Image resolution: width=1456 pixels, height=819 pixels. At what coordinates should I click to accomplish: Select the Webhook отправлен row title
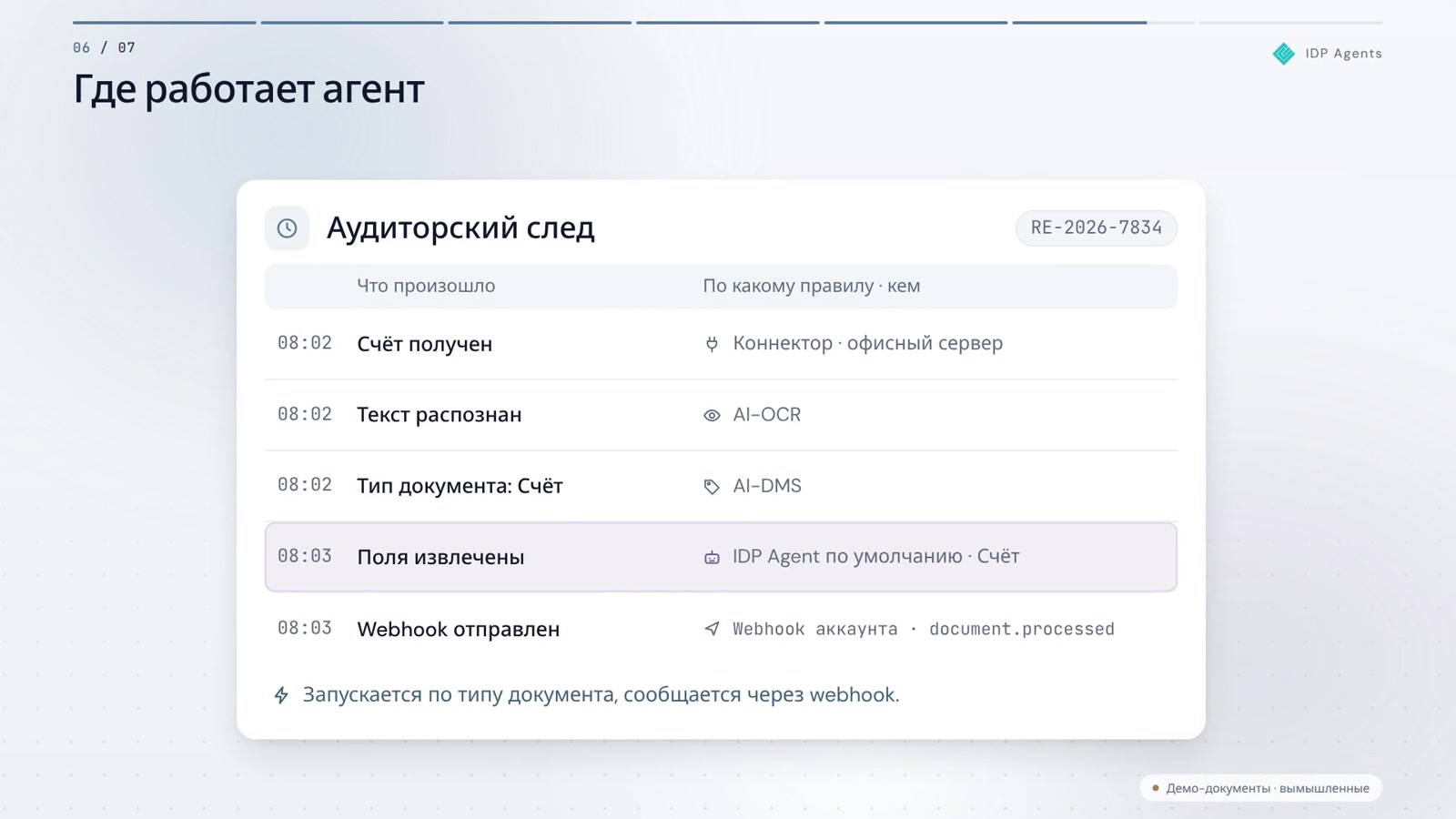click(458, 629)
